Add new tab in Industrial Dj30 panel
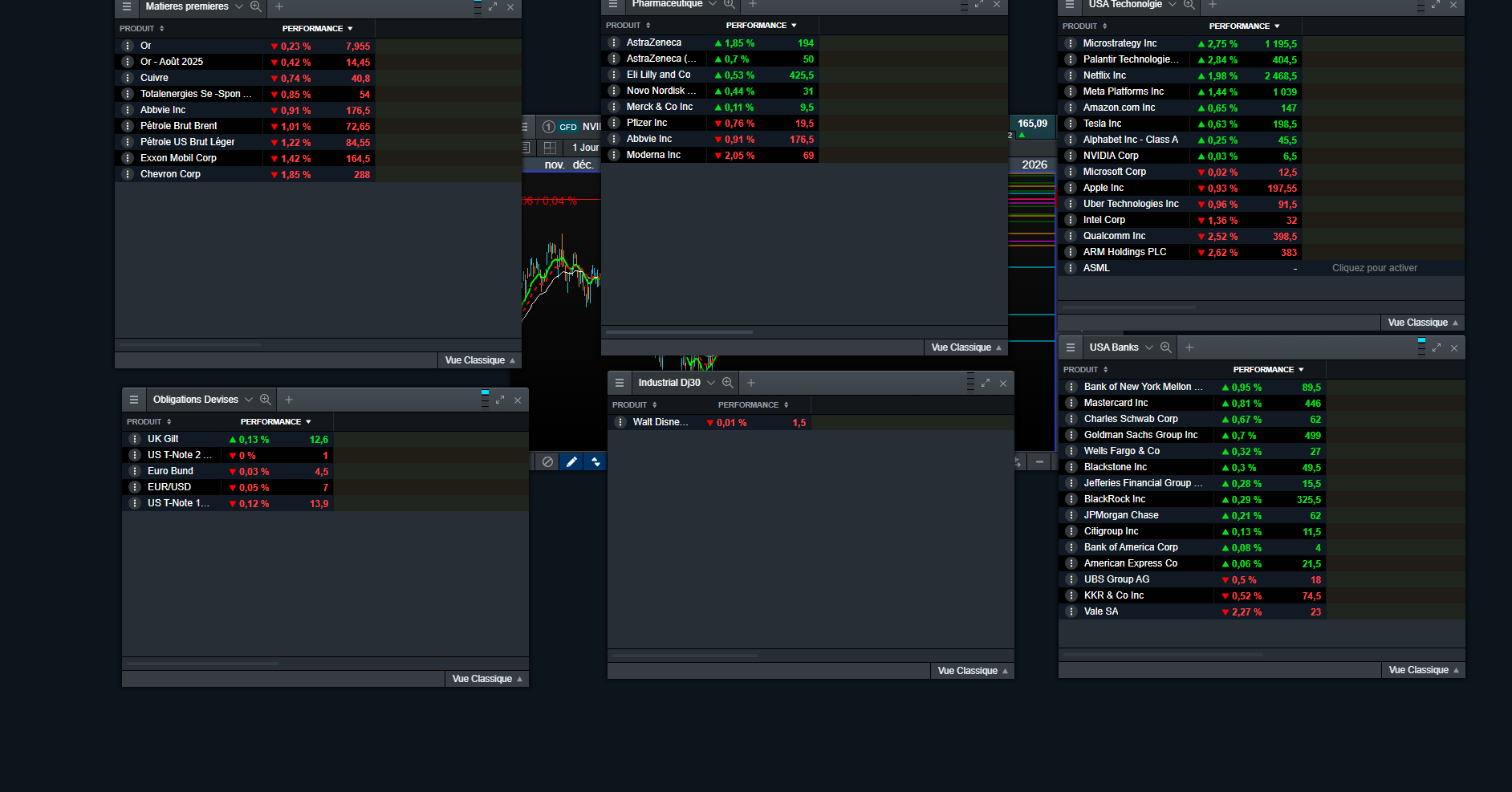 (x=751, y=383)
